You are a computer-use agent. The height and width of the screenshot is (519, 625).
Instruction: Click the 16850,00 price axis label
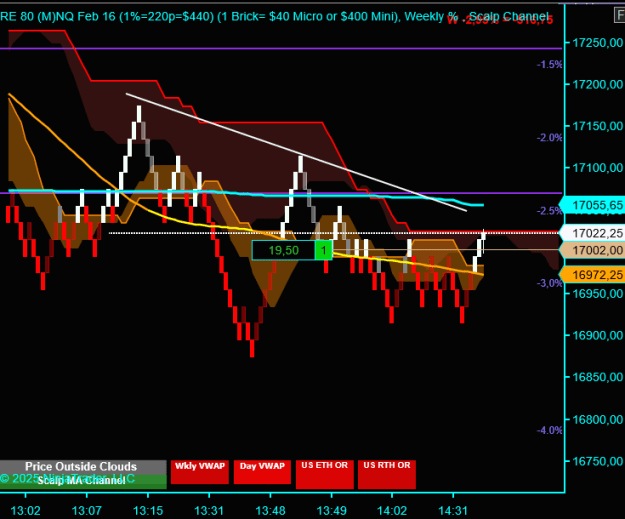pos(597,377)
